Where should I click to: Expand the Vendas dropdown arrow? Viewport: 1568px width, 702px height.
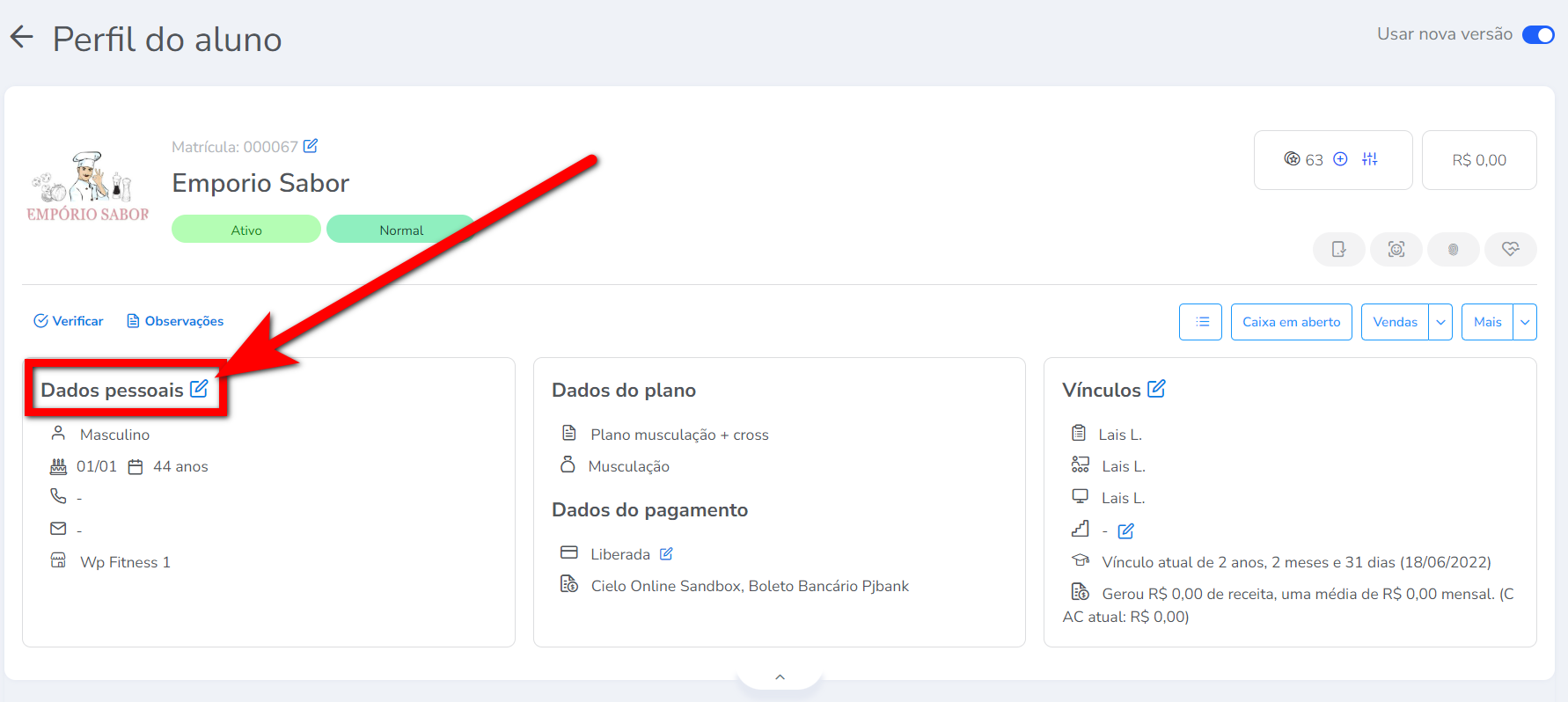point(1440,322)
